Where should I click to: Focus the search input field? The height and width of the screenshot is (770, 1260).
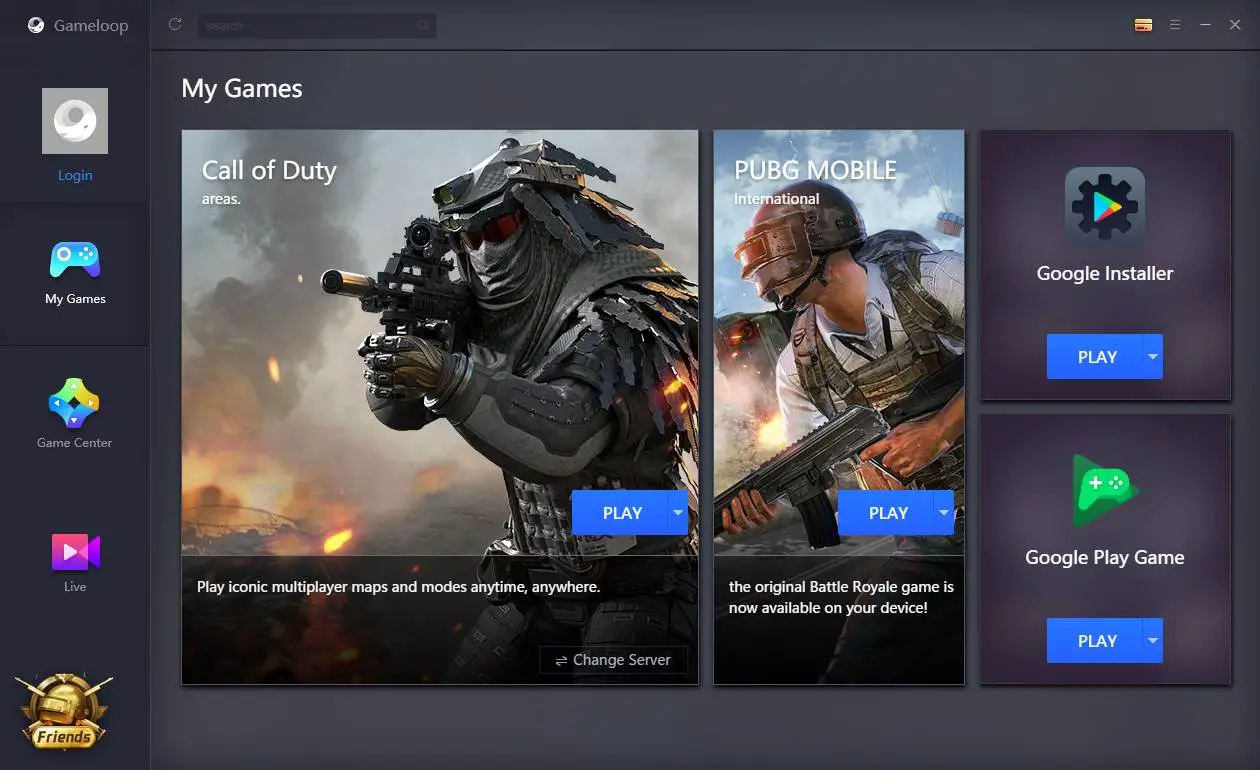tap(316, 25)
